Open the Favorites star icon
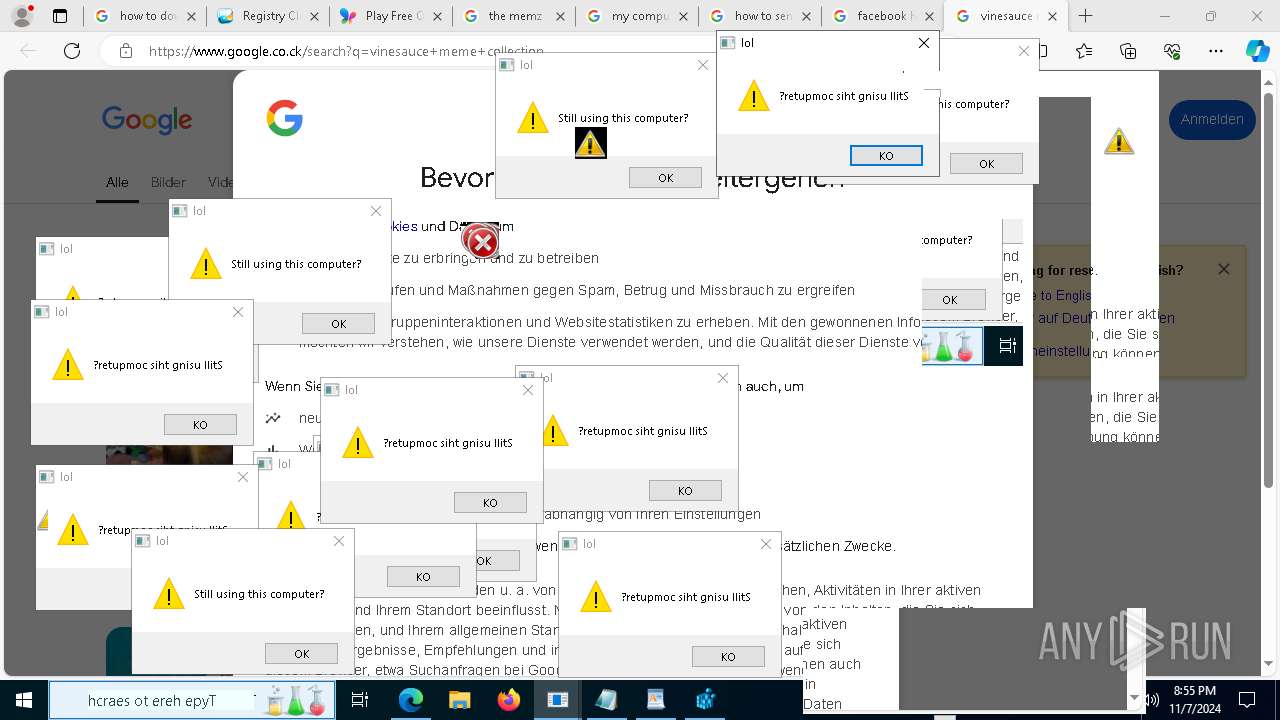This screenshot has height=720, width=1280. click(1085, 51)
